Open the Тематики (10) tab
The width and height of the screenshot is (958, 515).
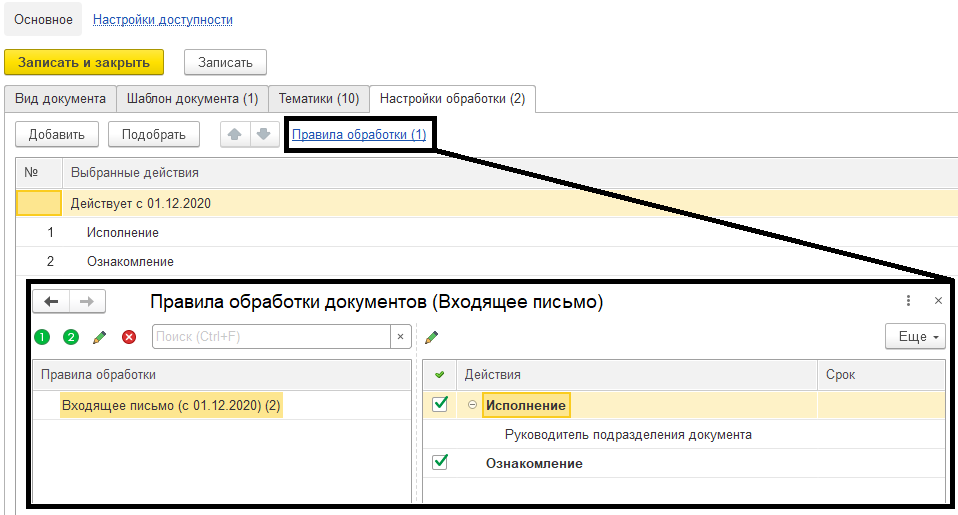319,98
